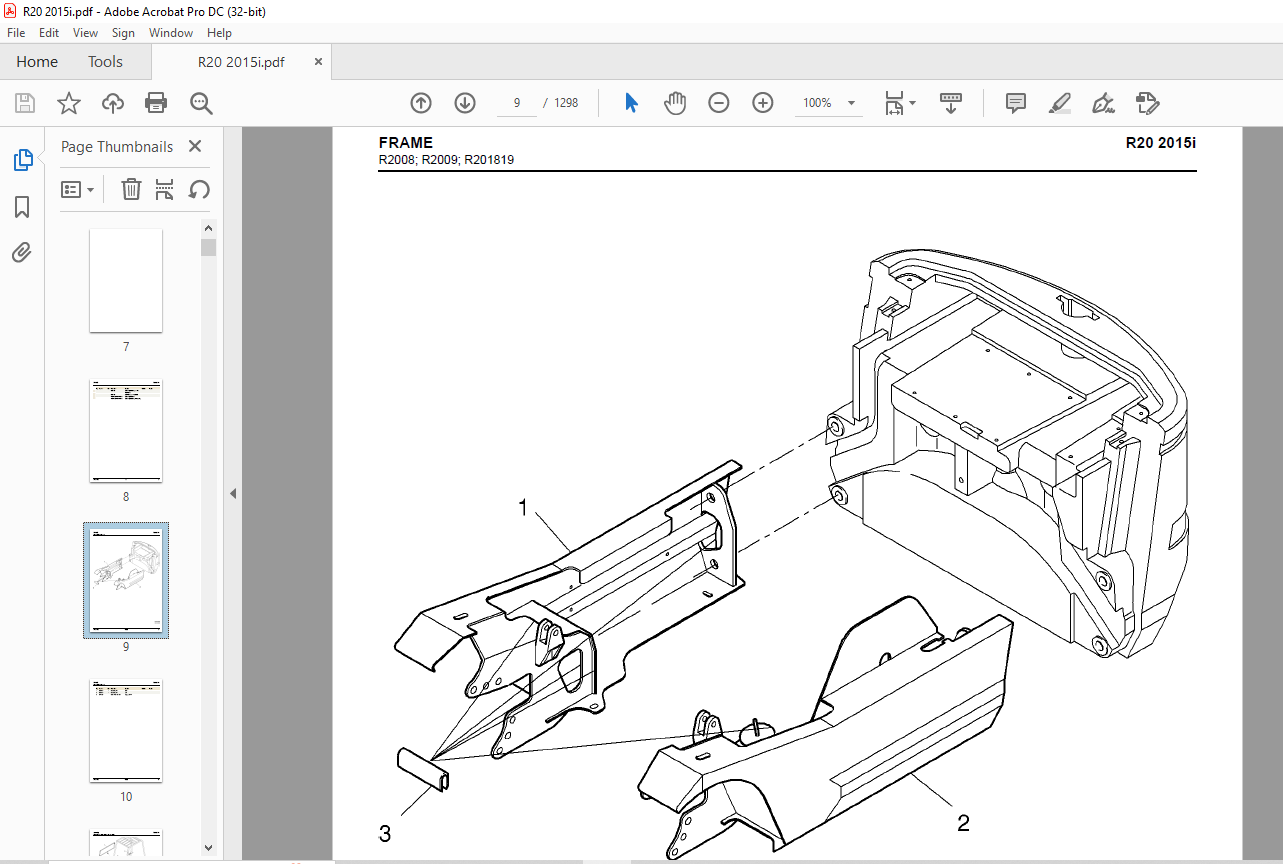Click the page number input field
This screenshot has width=1283, height=864.
point(517,103)
